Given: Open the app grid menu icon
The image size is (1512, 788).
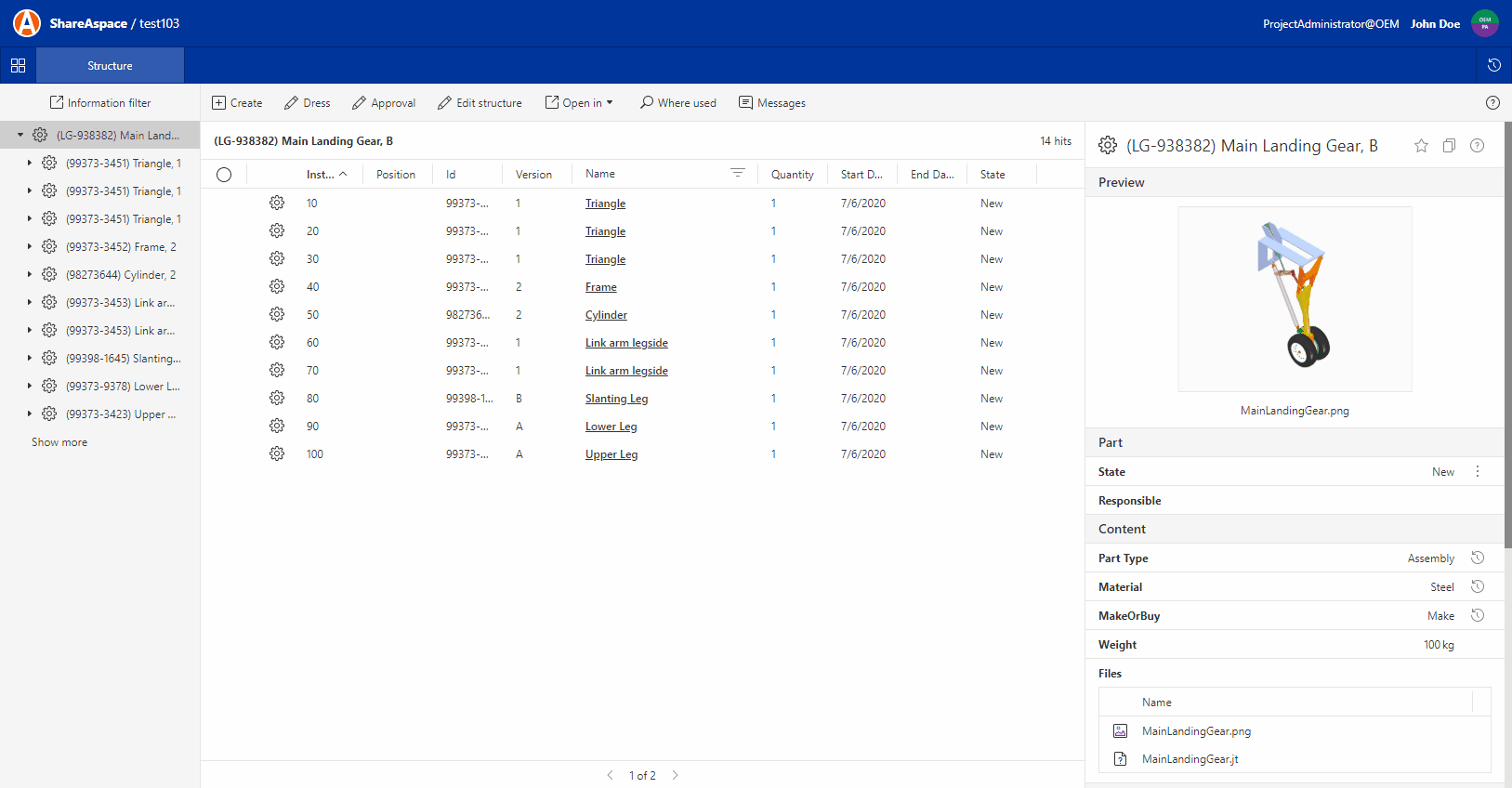Looking at the screenshot, I should [18, 66].
